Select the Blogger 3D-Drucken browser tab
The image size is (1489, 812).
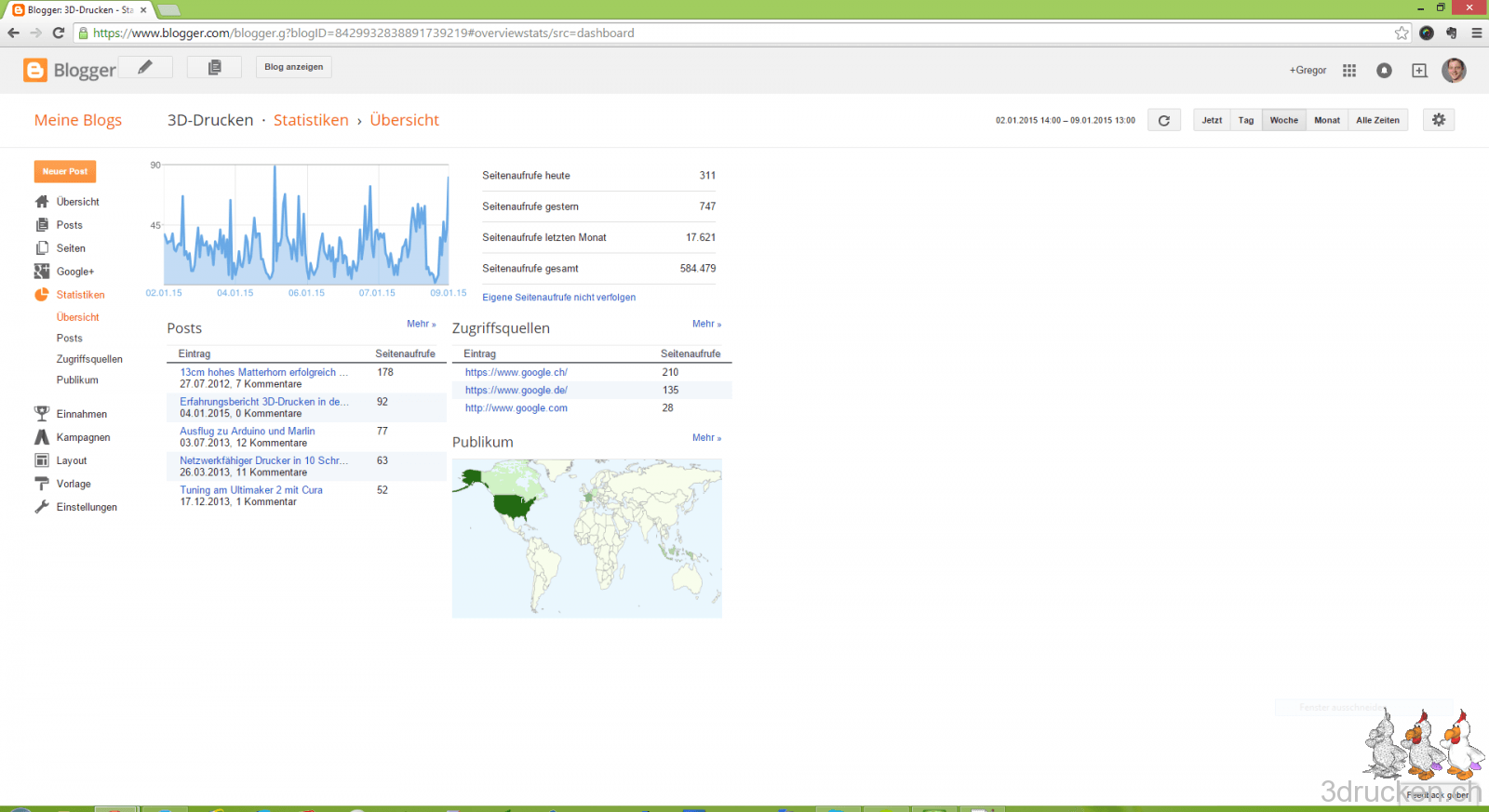click(x=79, y=10)
